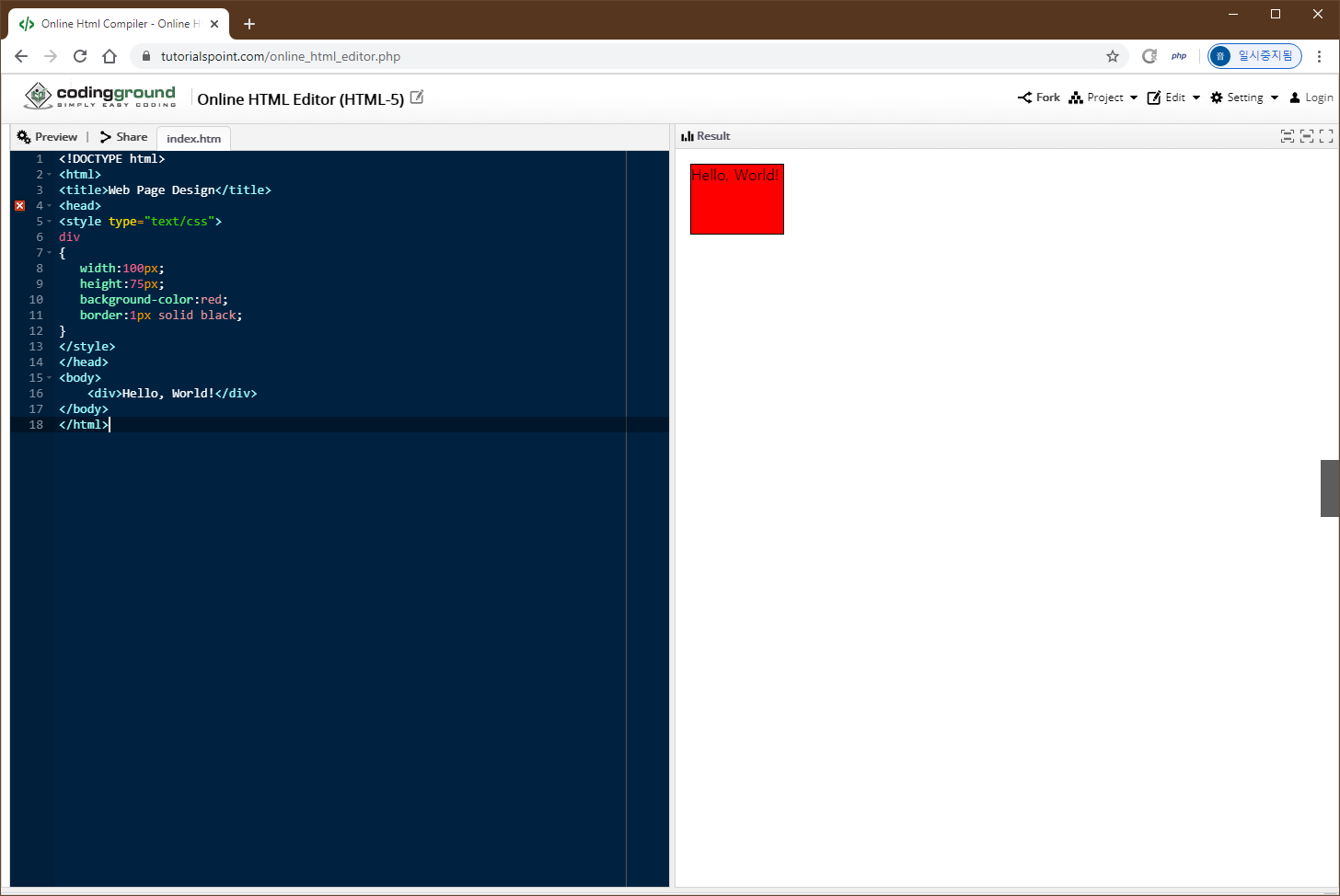Image resolution: width=1340 pixels, height=896 pixels.
Task: Collapse the head fold arrow on line 4
Action: pyautogui.click(x=50, y=206)
